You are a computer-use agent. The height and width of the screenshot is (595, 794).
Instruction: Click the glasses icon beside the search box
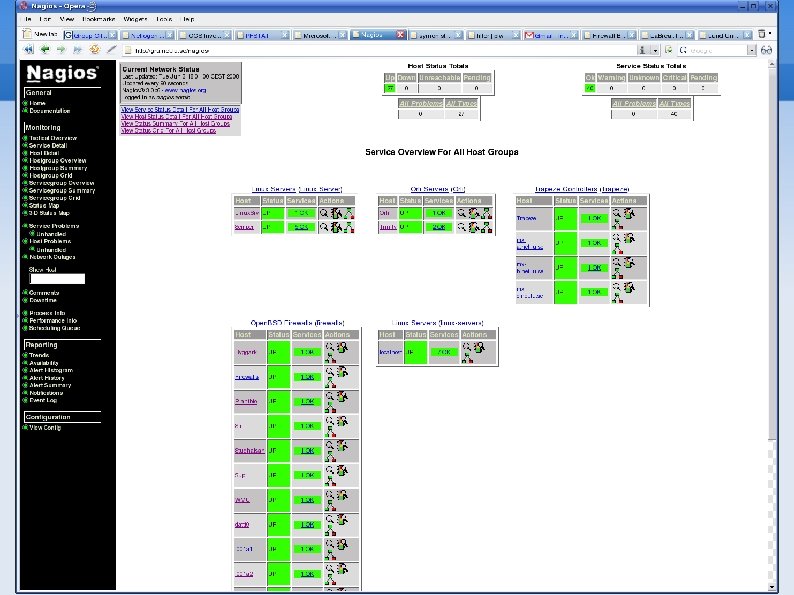[x=766, y=50]
